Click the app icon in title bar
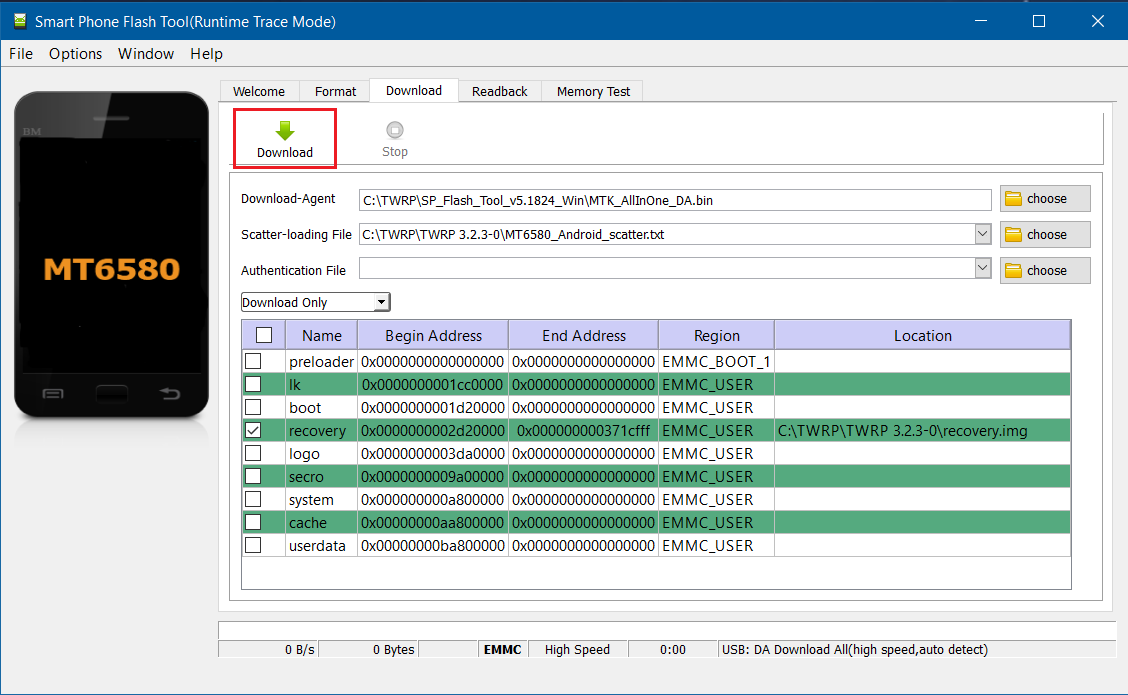The height and width of the screenshot is (695, 1128). click(x=20, y=21)
